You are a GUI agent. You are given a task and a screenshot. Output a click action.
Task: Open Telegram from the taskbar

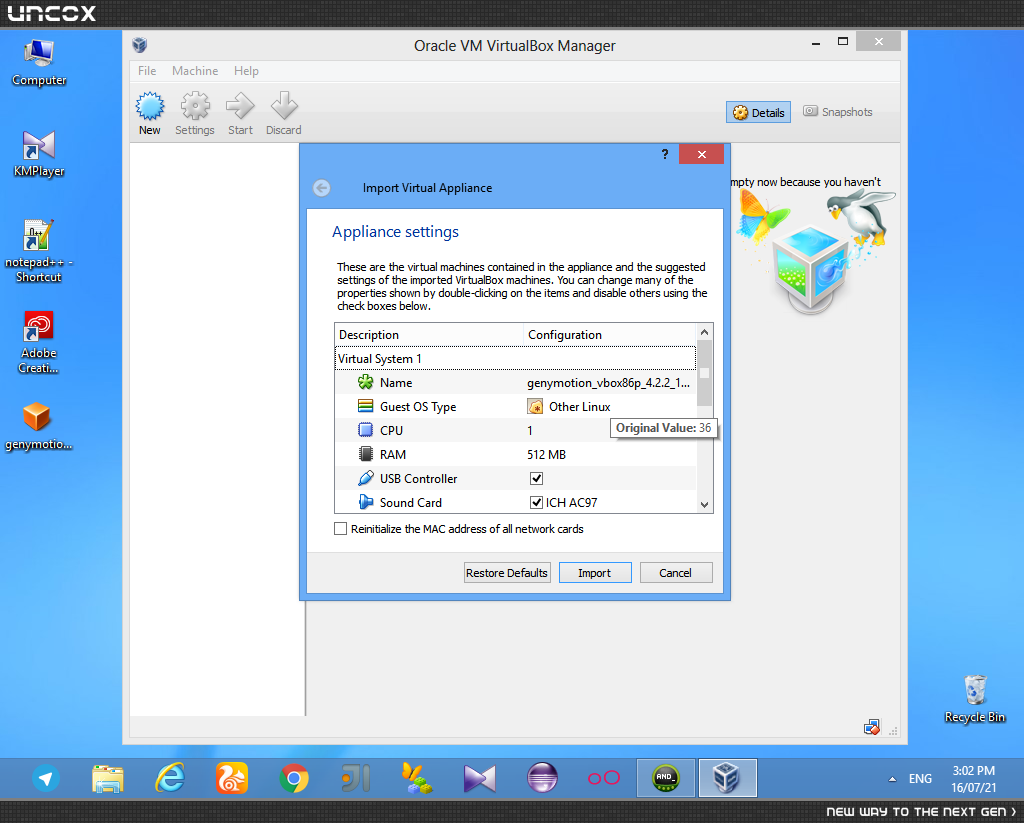point(46,778)
